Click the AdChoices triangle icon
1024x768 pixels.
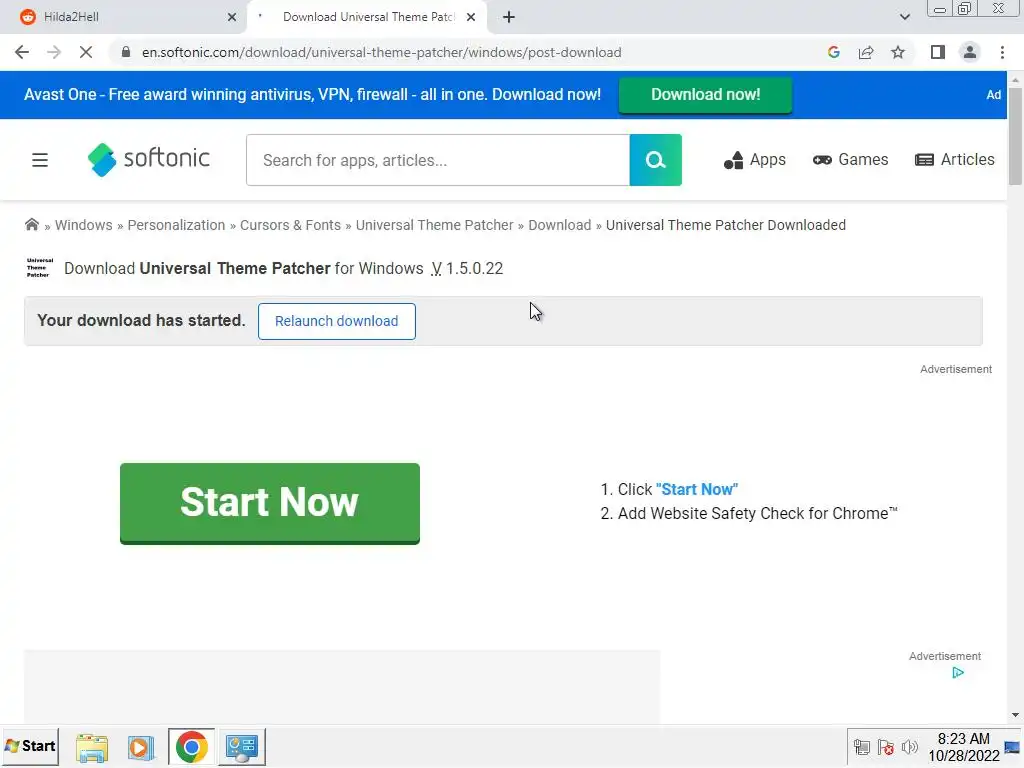point(957,673)
